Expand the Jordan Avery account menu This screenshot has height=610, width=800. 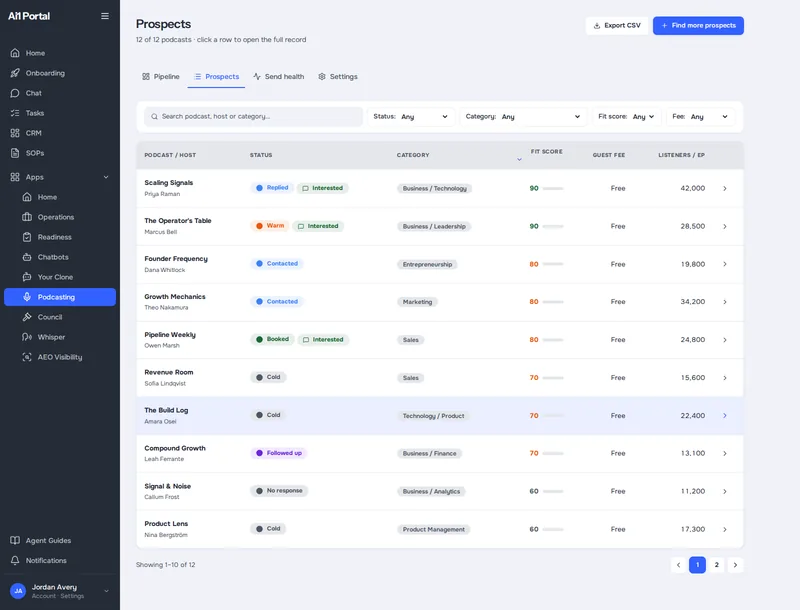(106, 591)
